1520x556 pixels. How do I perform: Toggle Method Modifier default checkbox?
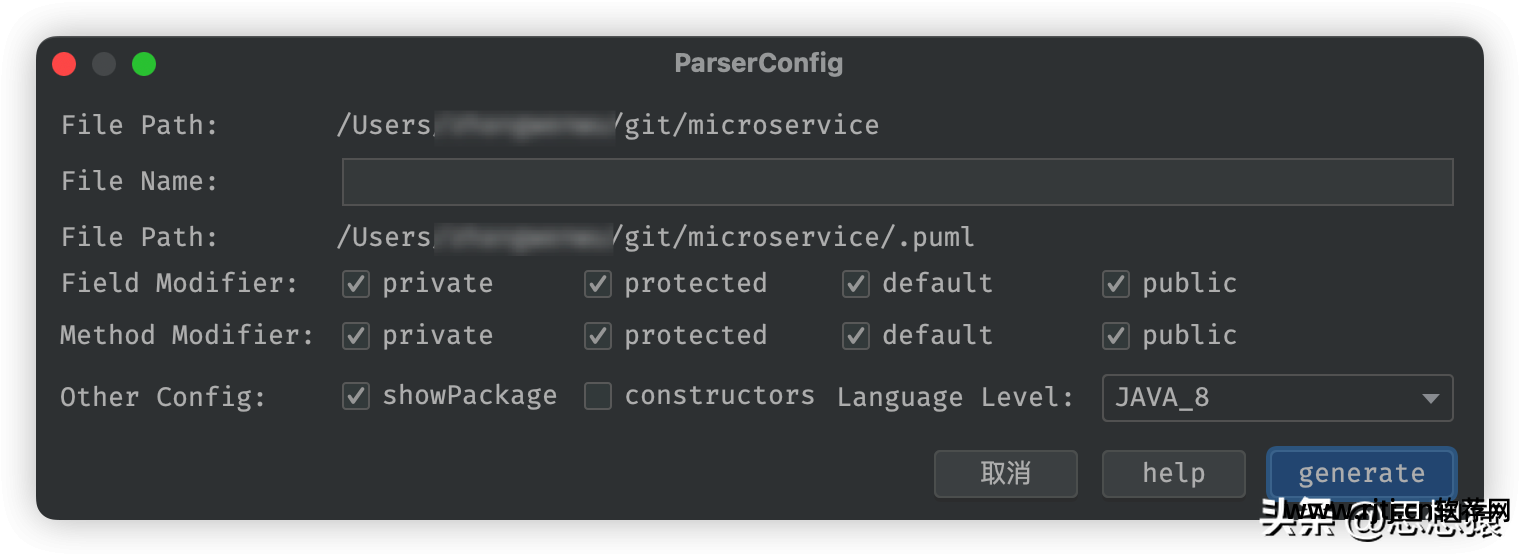(x=856, y=336)
